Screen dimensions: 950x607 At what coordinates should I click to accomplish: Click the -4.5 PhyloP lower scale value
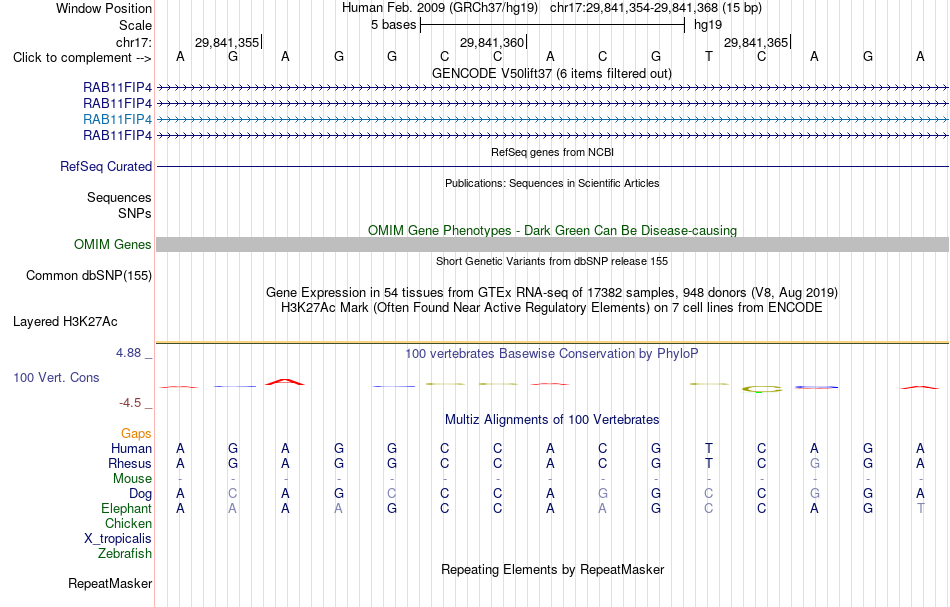[130, 403]
